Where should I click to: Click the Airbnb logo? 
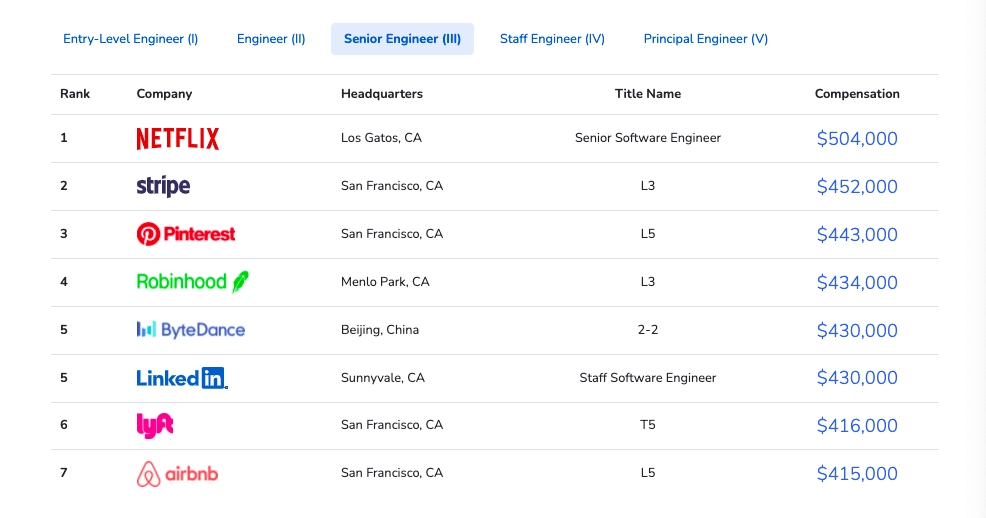[x=177, y=473]
